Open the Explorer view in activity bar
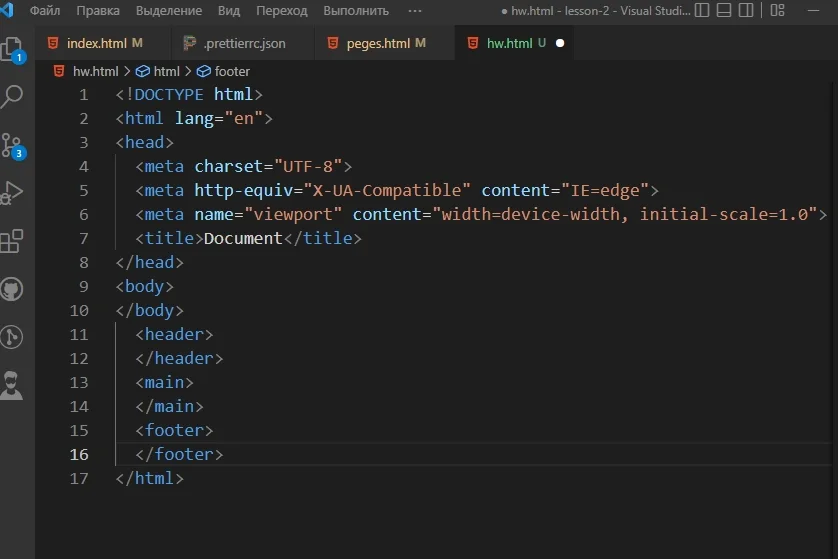The height and width of the screenshot is (559, 838). click(13, 50)
